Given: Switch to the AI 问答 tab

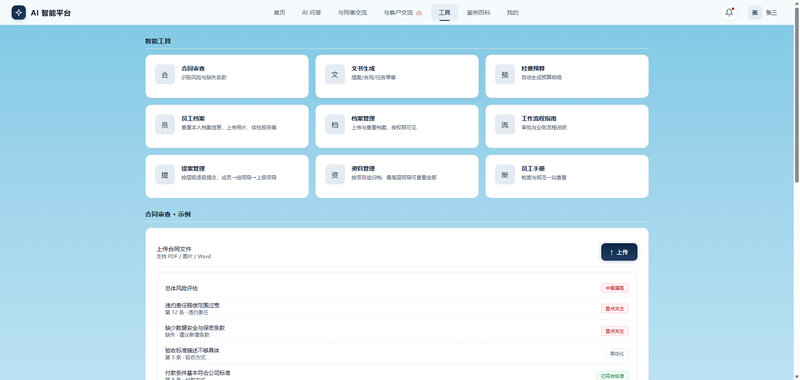Looking at the screenshot, I should (x=311, y=13).
